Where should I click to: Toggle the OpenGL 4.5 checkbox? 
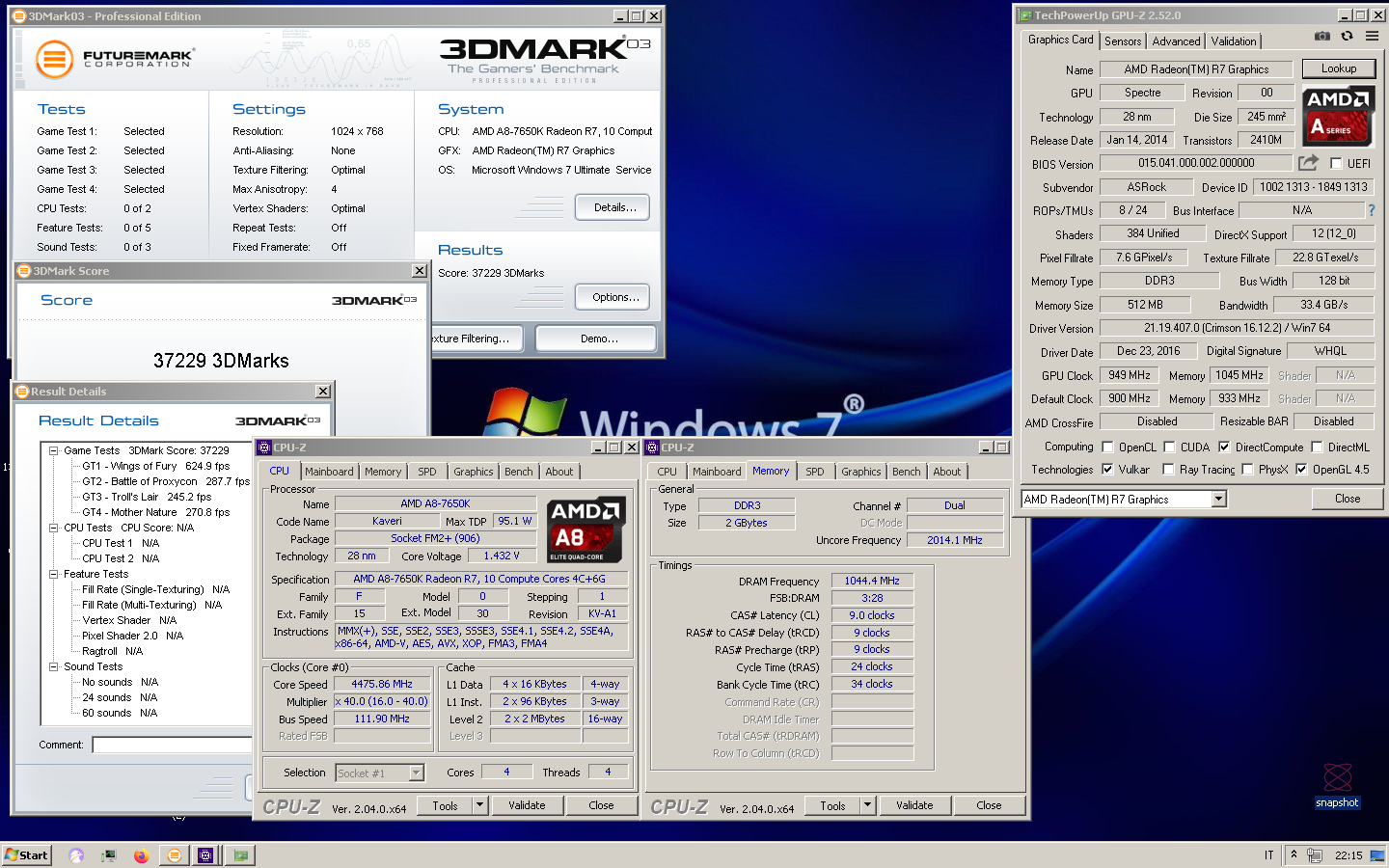pos(1301,470)
